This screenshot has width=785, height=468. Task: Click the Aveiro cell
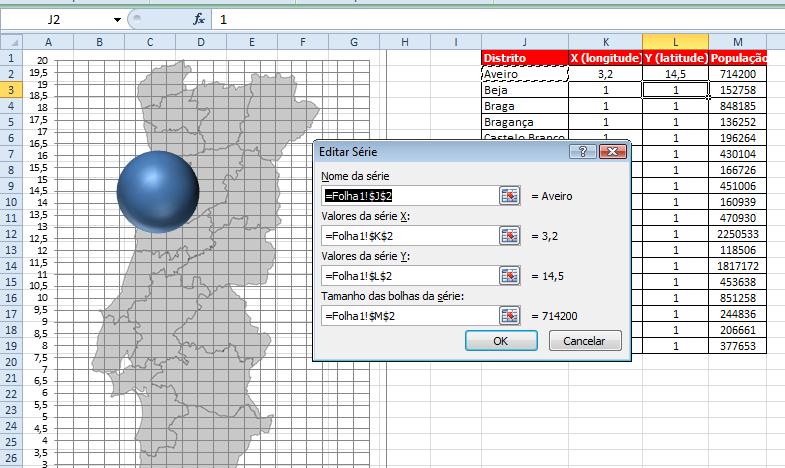tap(525, 74)
